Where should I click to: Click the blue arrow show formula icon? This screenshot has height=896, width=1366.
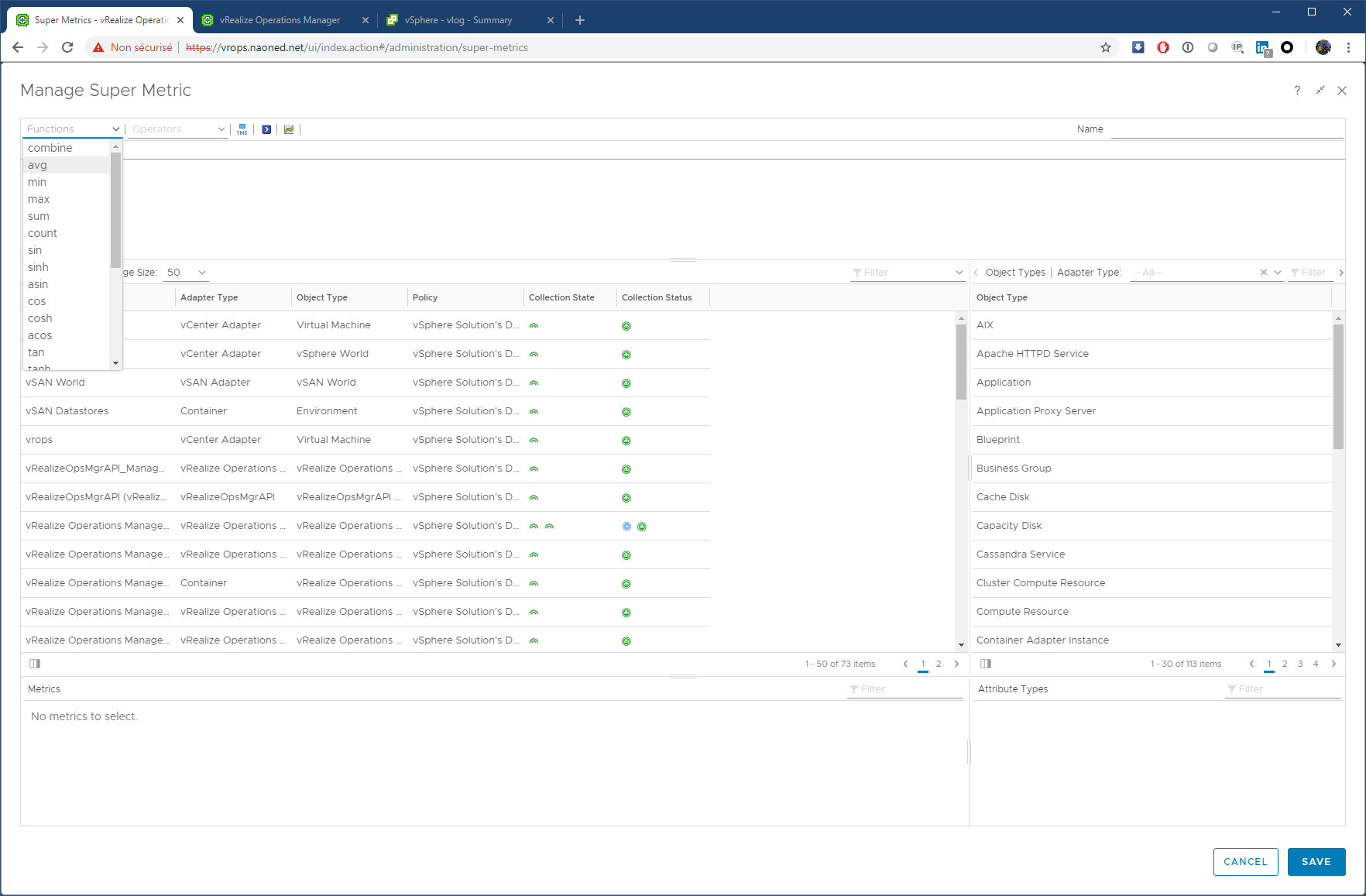coord(266,129)
